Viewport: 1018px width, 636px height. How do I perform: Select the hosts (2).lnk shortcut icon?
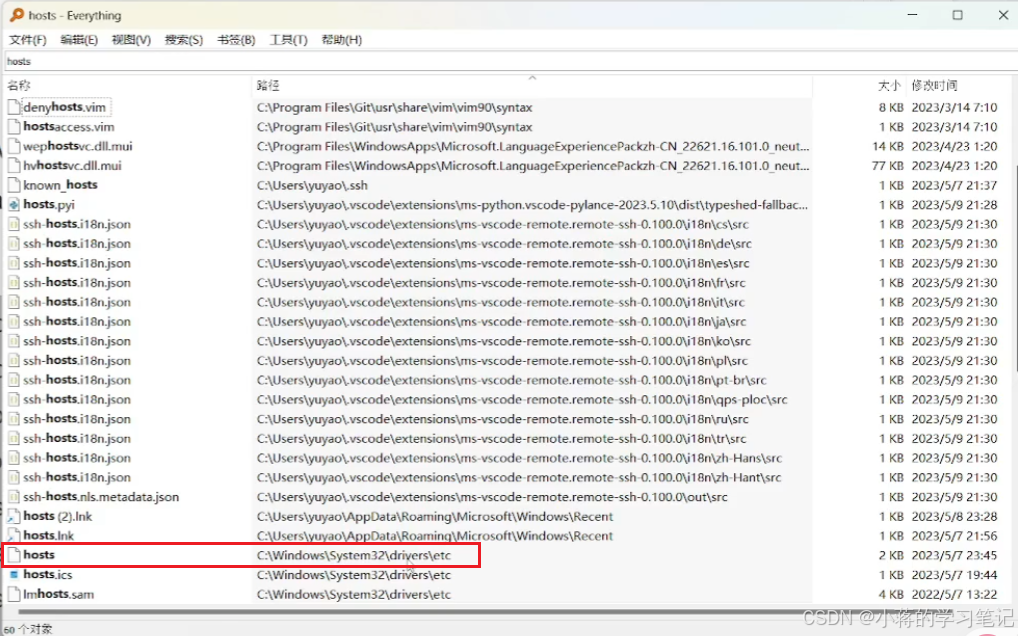tap(14, 516)
